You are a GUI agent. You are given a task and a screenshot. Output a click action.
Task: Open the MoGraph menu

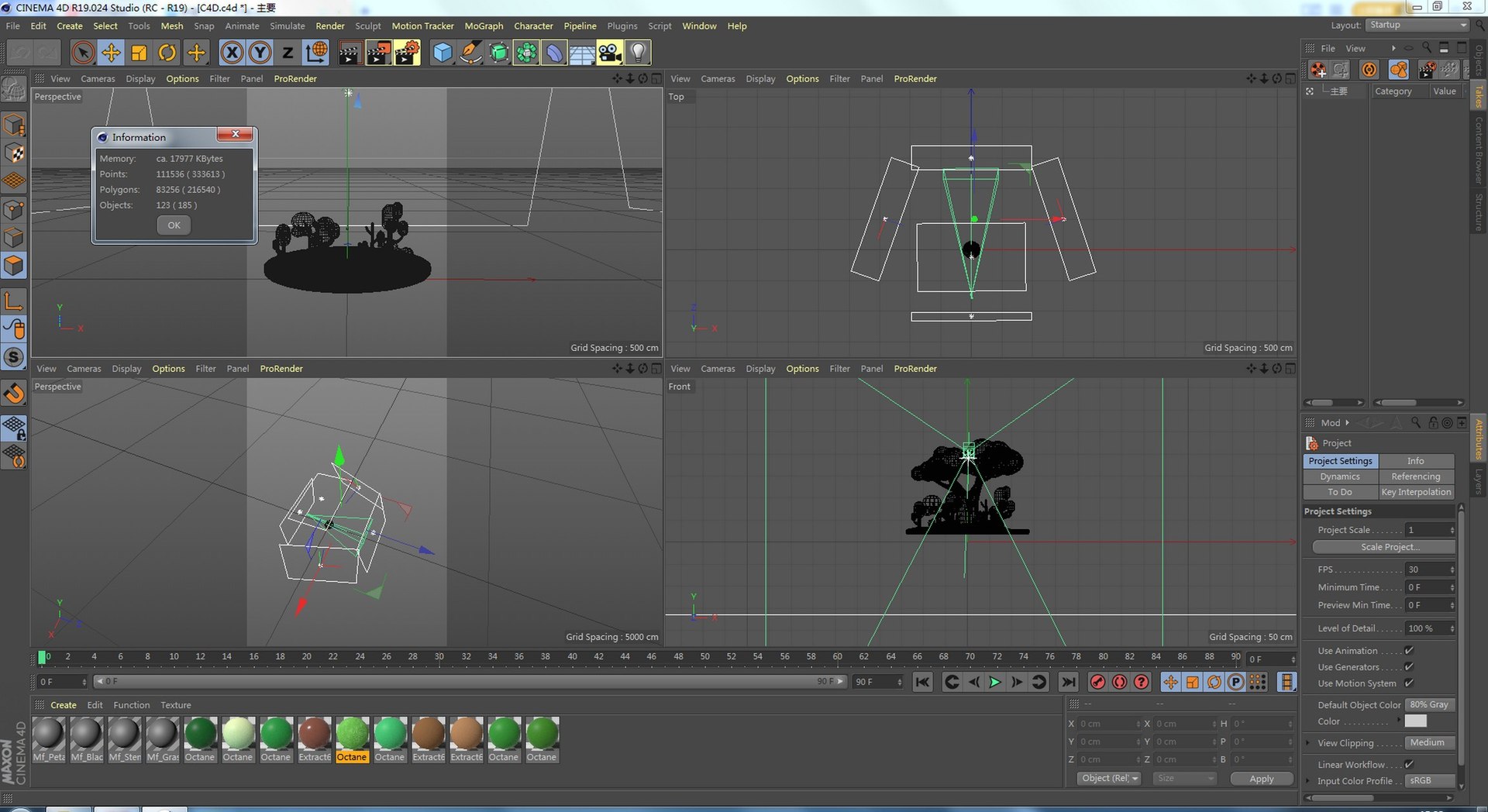tap(484, 26)
